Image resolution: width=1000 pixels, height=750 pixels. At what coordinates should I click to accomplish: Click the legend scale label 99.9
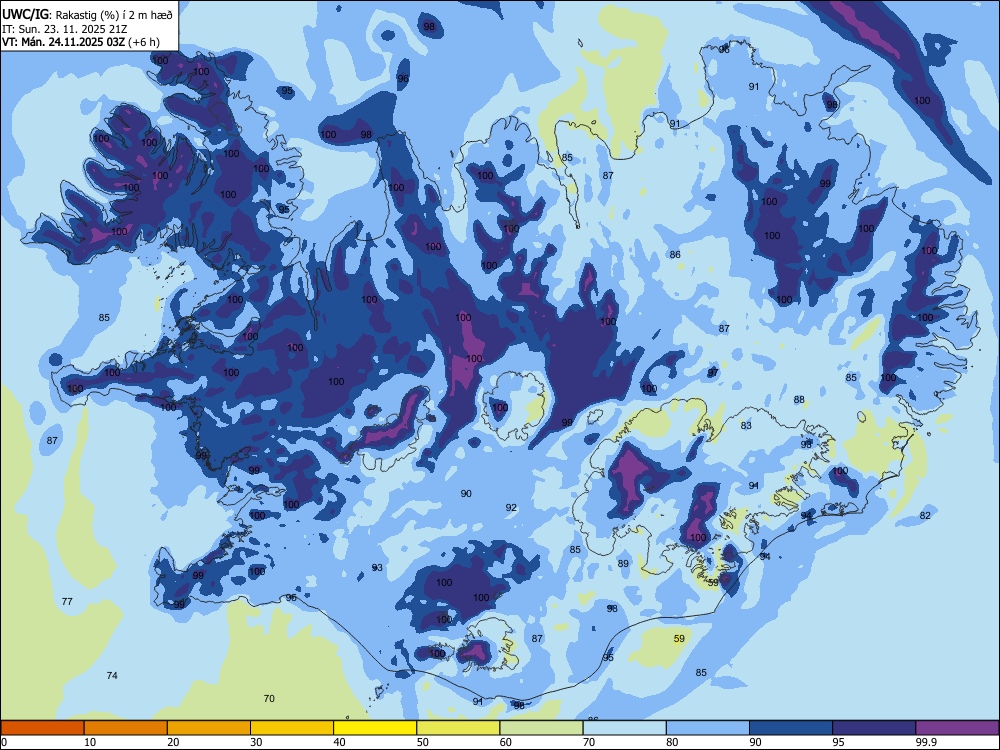click(926, 742)
